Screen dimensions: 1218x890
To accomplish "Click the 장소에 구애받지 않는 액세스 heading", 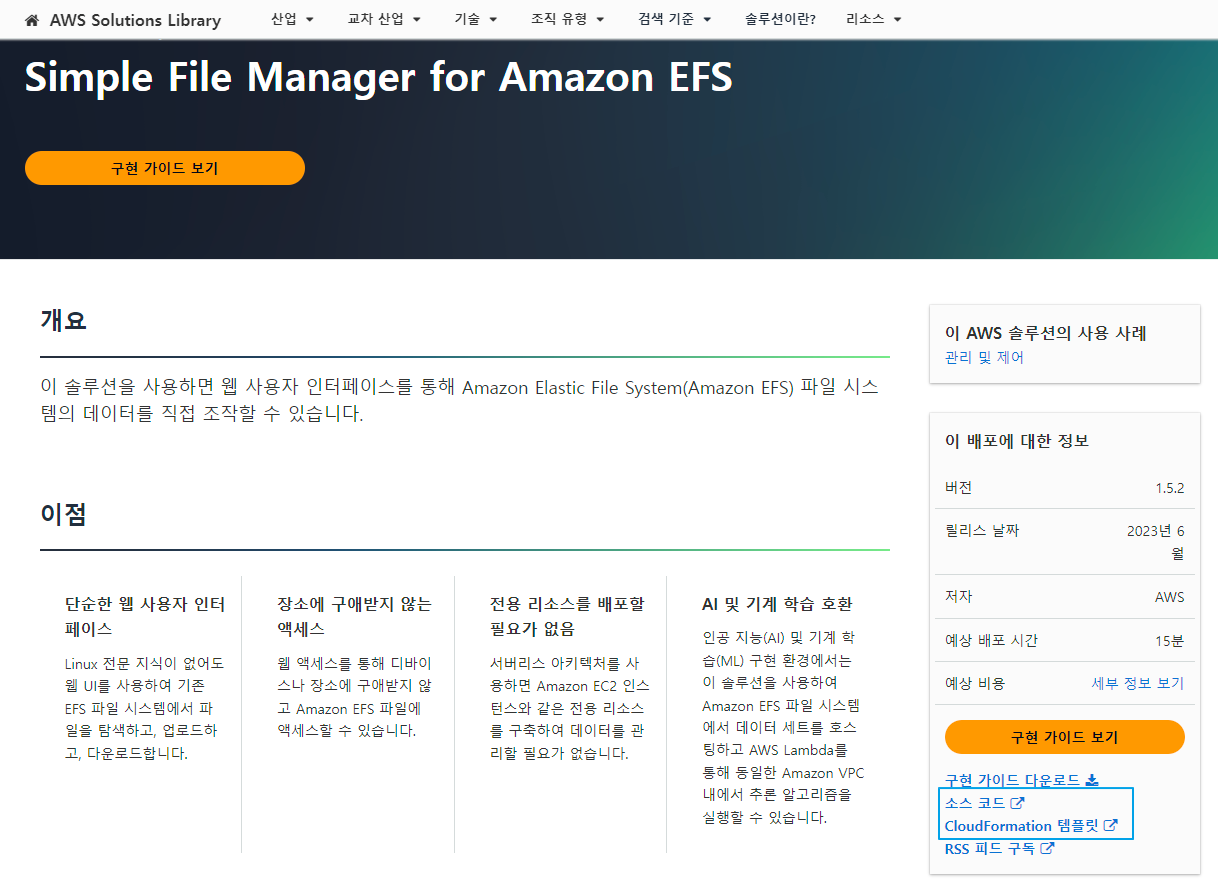I will point(354,617).
